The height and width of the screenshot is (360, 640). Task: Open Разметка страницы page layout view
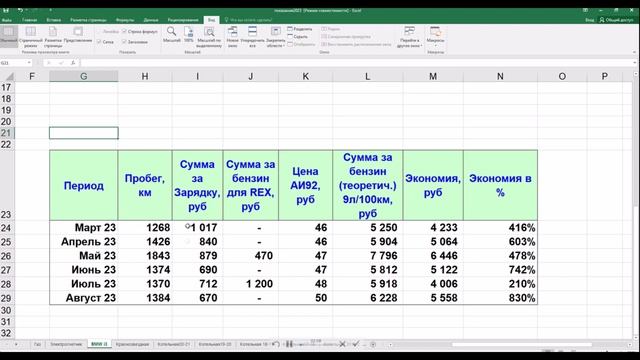[53, 36]
